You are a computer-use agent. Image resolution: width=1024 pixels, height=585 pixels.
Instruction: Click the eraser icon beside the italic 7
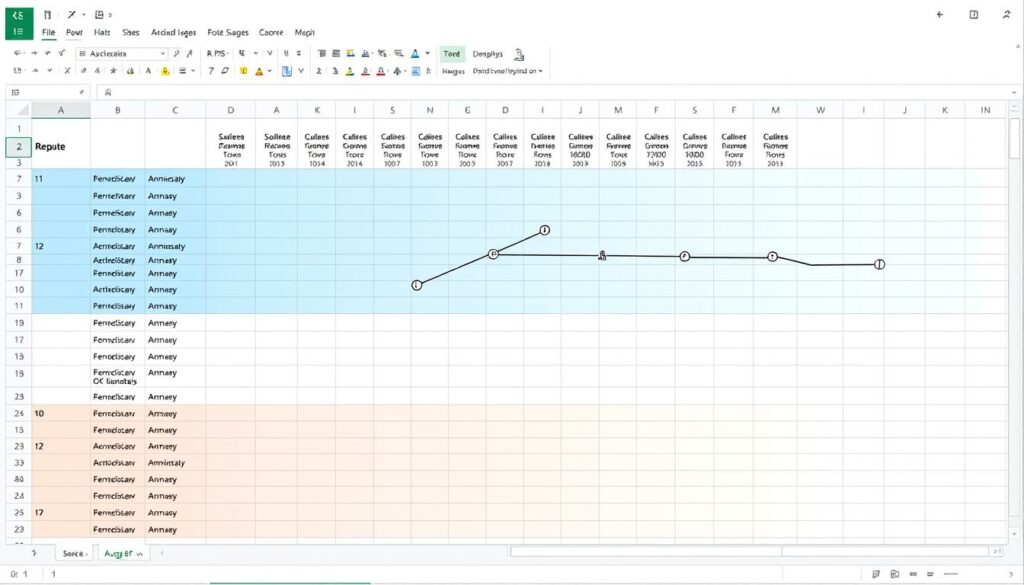click(225, 71)
